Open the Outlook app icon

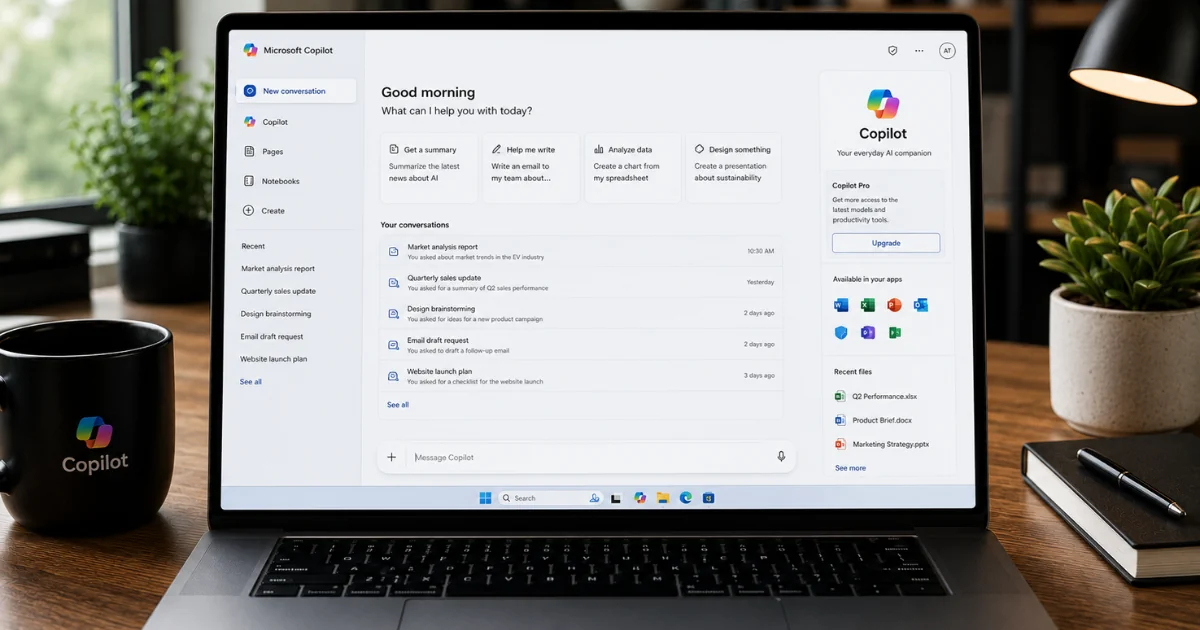click(921, 305)
